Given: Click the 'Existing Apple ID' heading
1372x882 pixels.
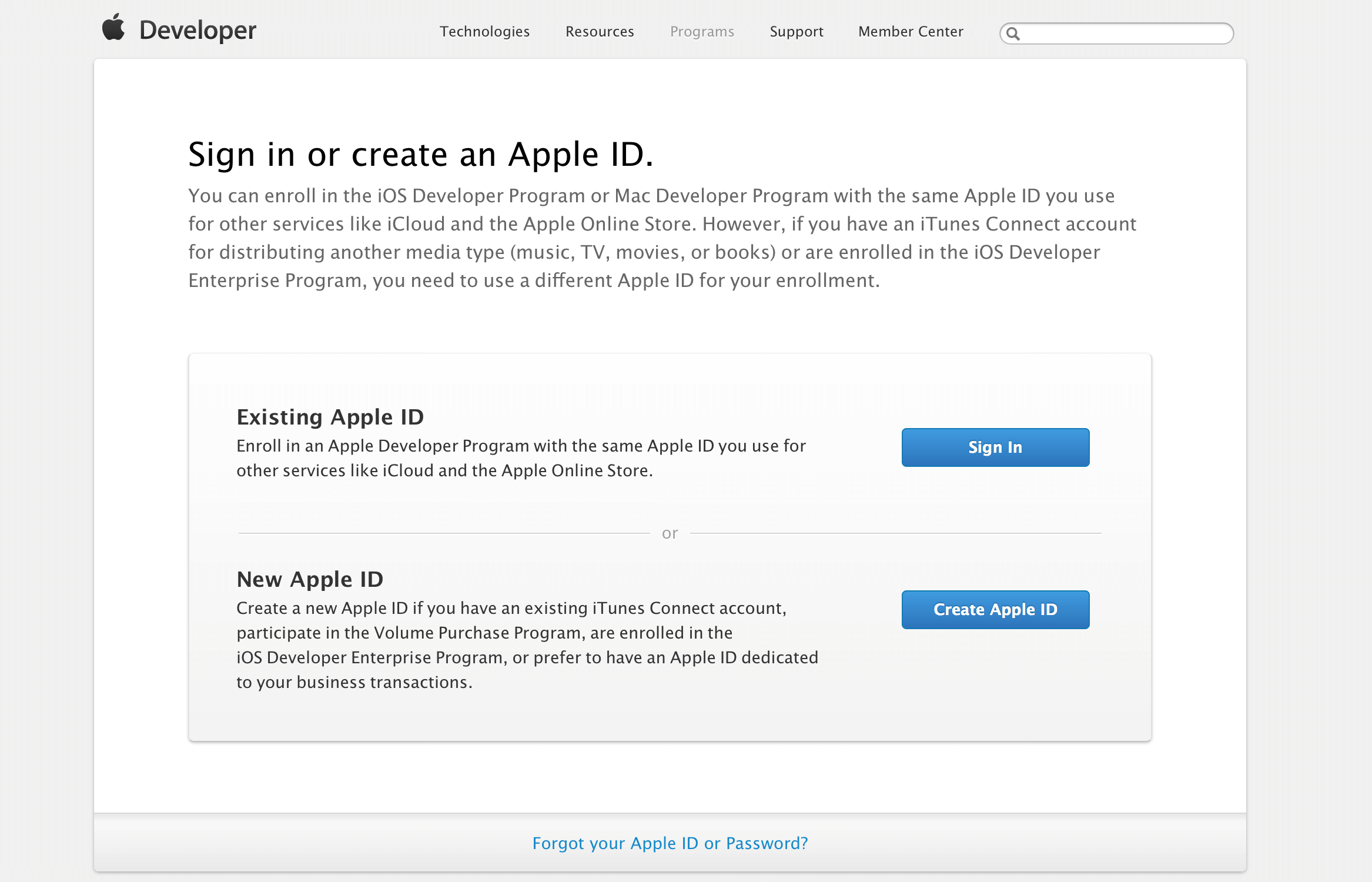Looking at the screenshot, I should [330, 417].
